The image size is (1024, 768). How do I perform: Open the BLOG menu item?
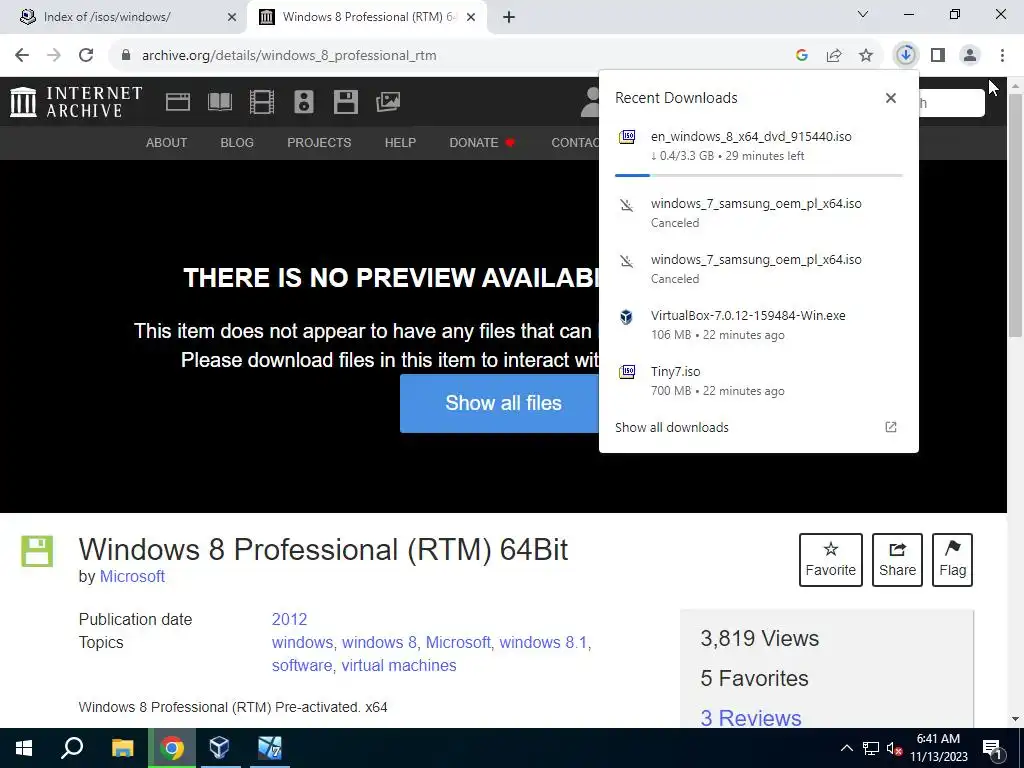coord(237,143)
